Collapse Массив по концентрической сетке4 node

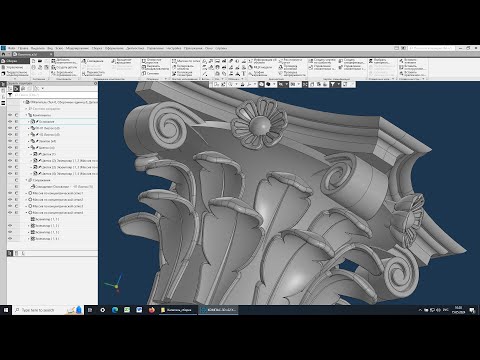(26, 212)
